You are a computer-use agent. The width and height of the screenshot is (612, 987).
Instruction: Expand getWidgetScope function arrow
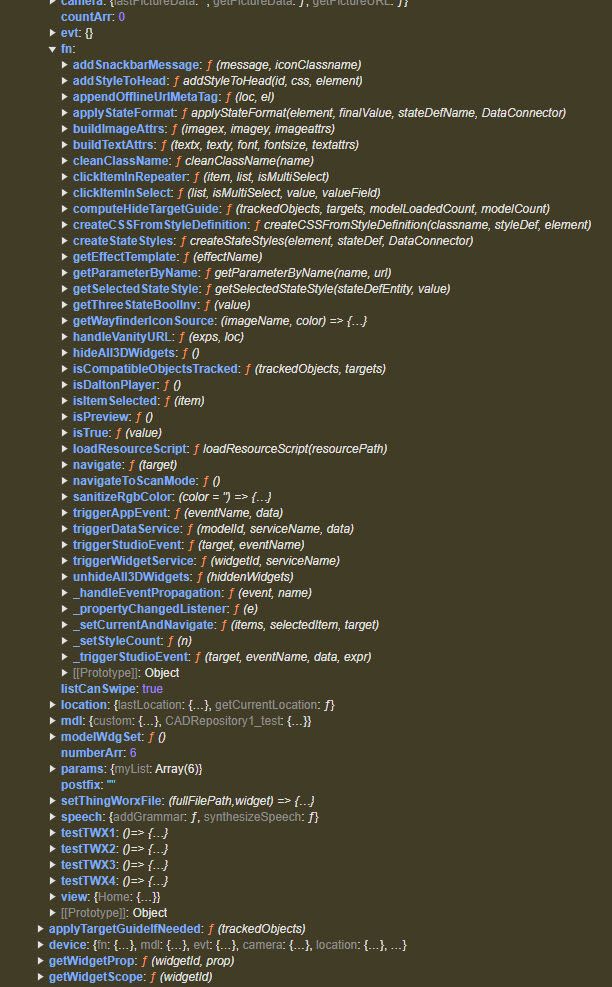[x=41, y=977]
